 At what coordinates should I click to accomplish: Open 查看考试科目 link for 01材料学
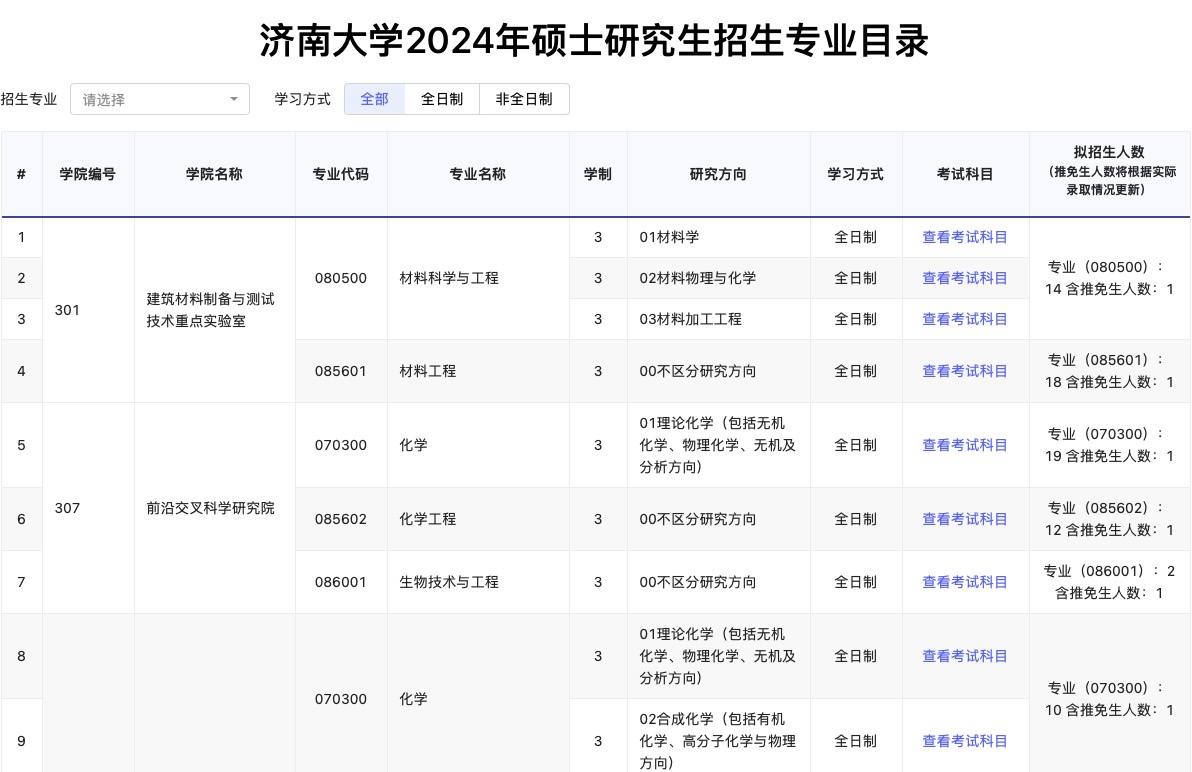click(x=965, y=237)
